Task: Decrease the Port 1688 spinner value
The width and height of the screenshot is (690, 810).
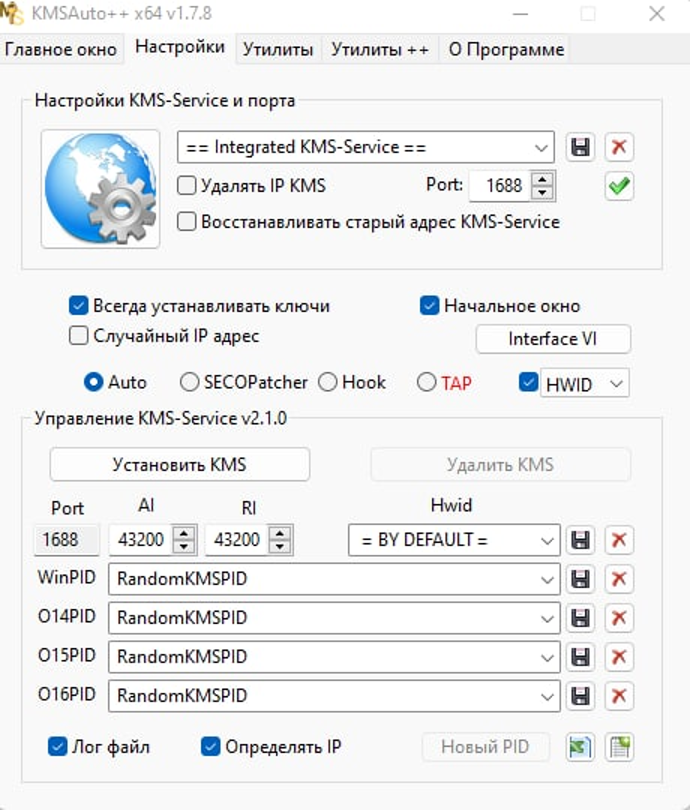Action: [542, 193]
